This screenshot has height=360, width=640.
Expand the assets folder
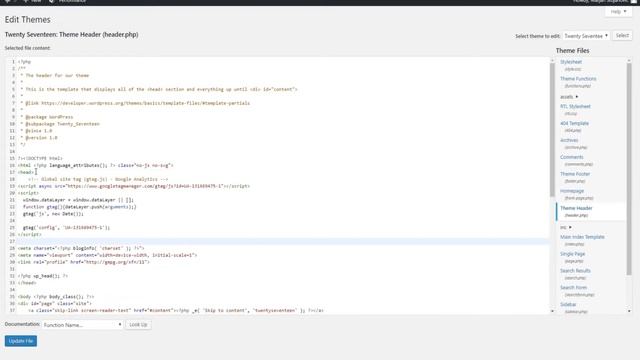click(x=569, y=97)
